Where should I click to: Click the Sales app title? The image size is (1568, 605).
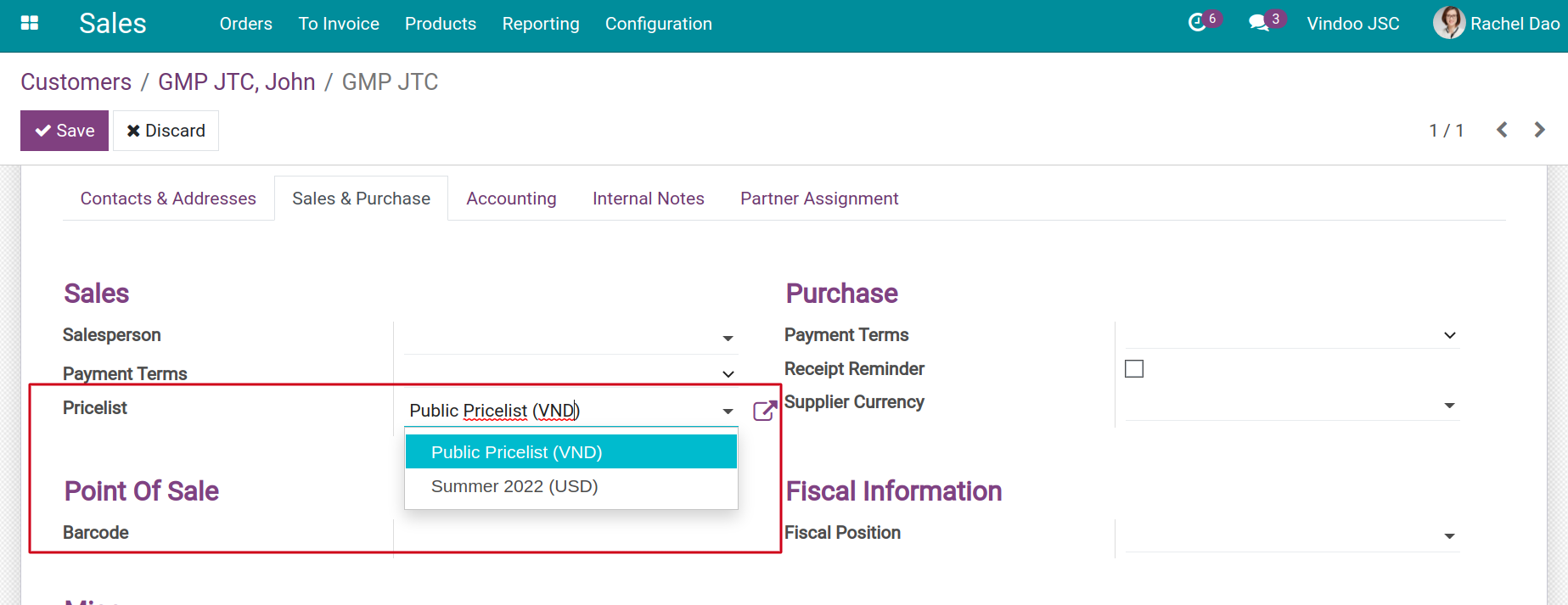pos(113,24)
